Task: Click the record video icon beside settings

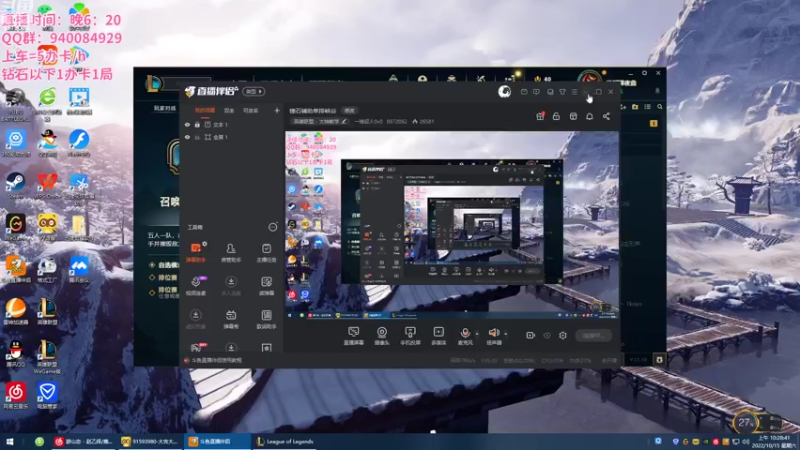Action: point(531,335)
